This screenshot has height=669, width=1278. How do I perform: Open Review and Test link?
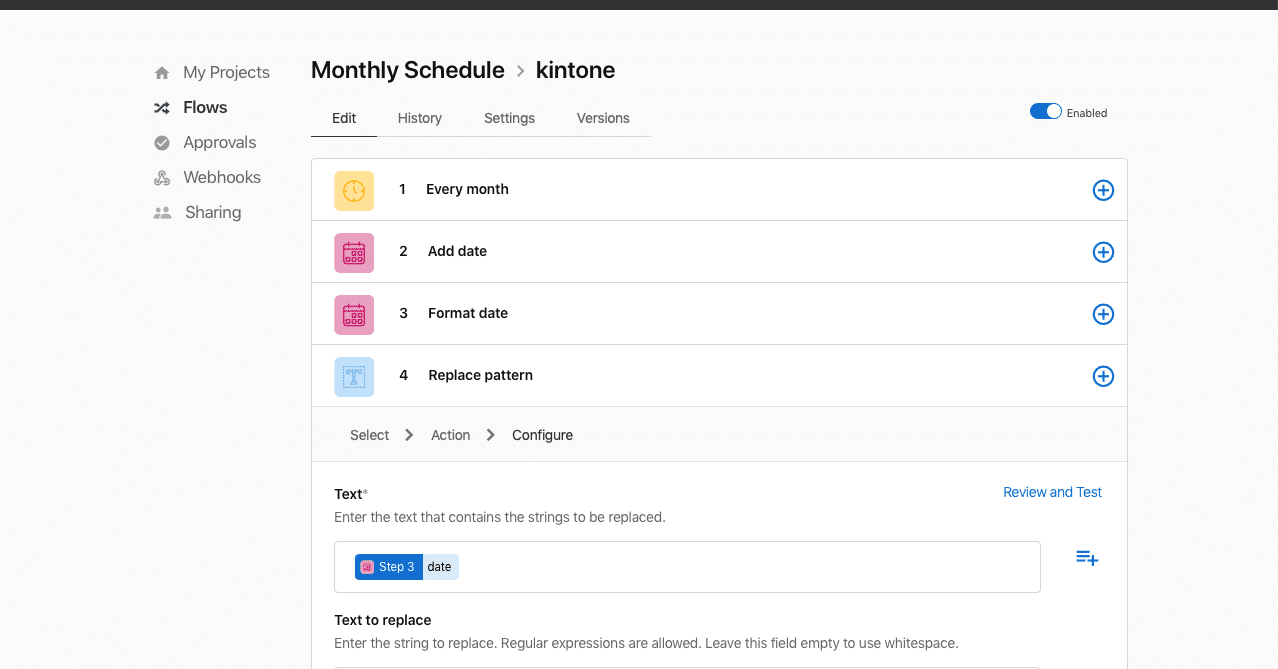click(x=1052, y=492)
